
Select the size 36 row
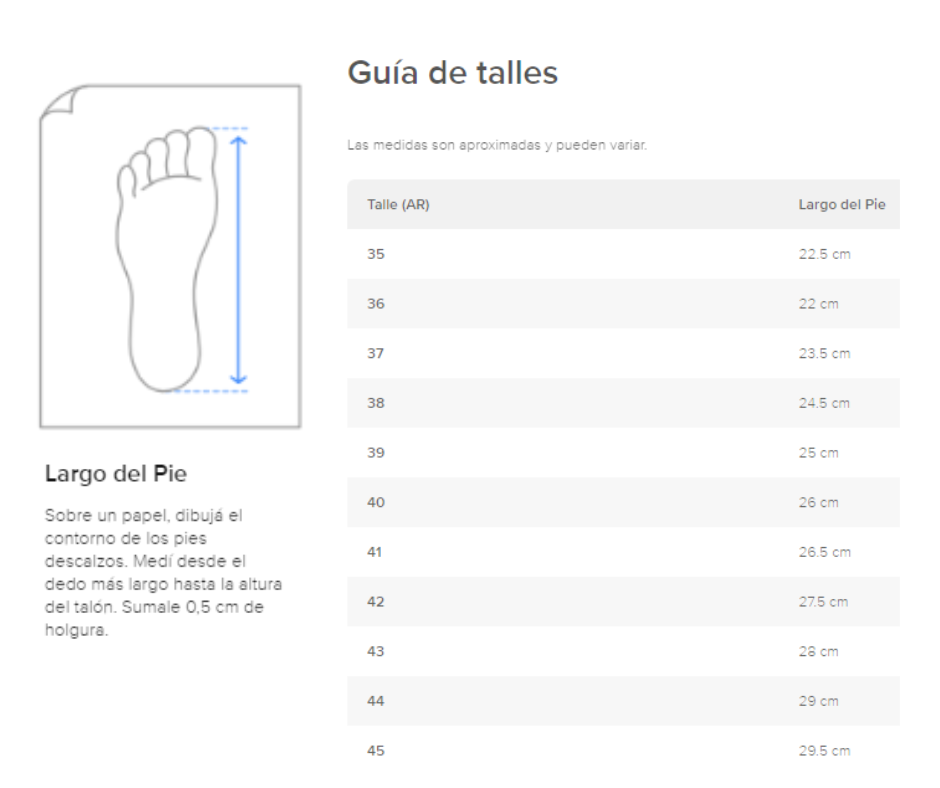623,303
